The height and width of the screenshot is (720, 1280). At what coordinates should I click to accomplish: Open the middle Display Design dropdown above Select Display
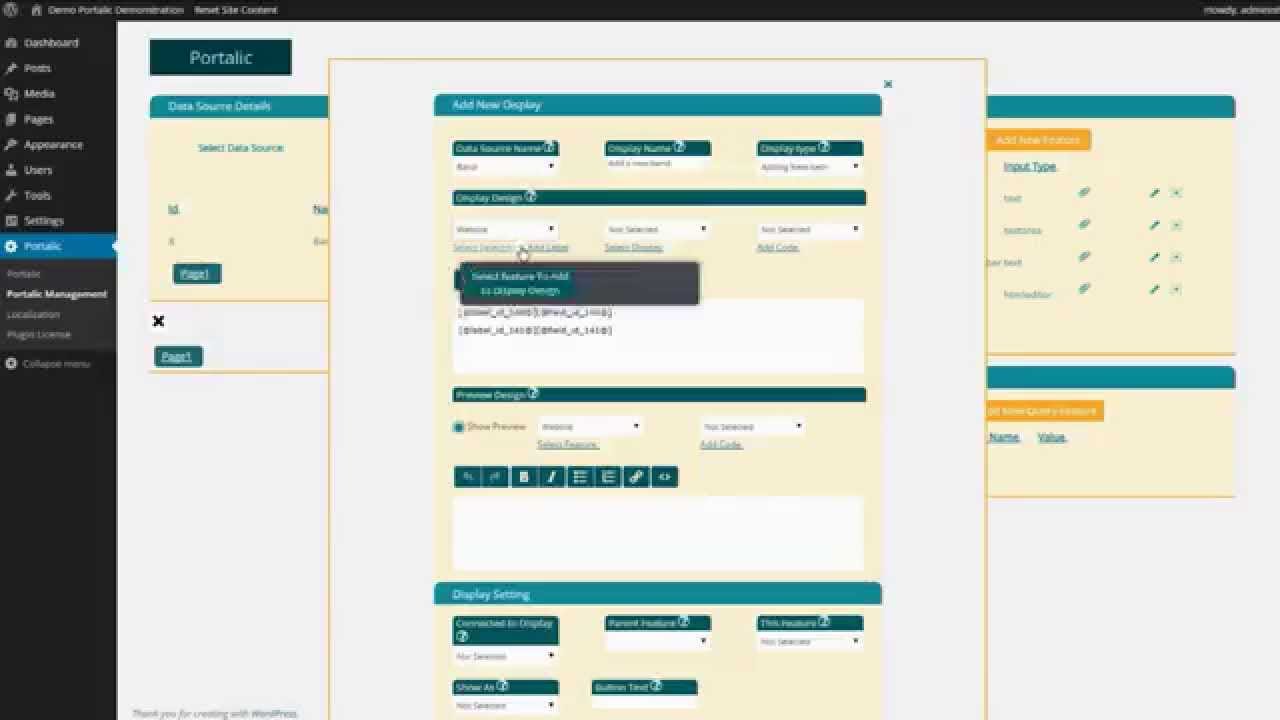pos(657,229)
